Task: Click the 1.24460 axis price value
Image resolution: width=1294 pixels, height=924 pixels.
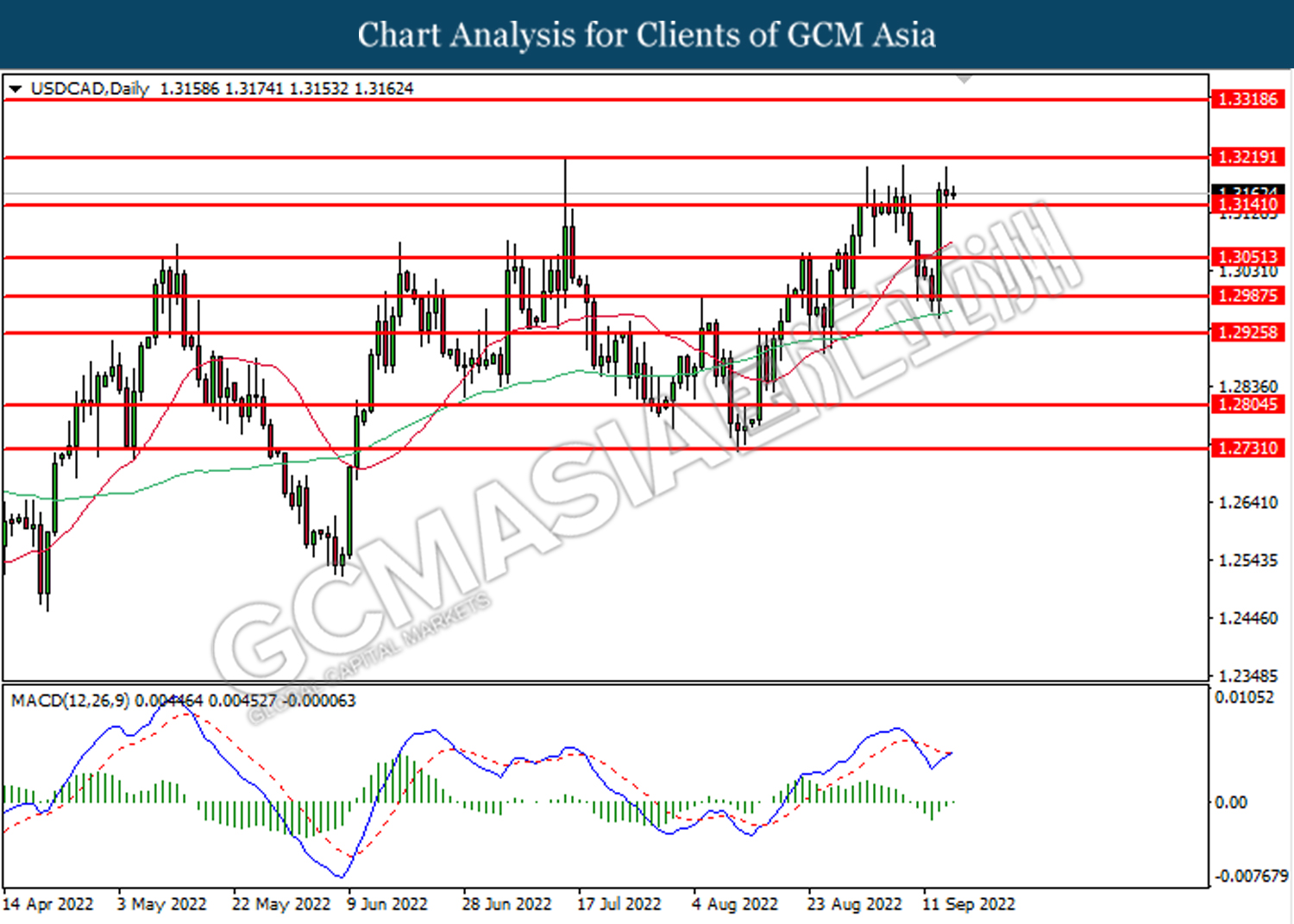Action: 1248,619
